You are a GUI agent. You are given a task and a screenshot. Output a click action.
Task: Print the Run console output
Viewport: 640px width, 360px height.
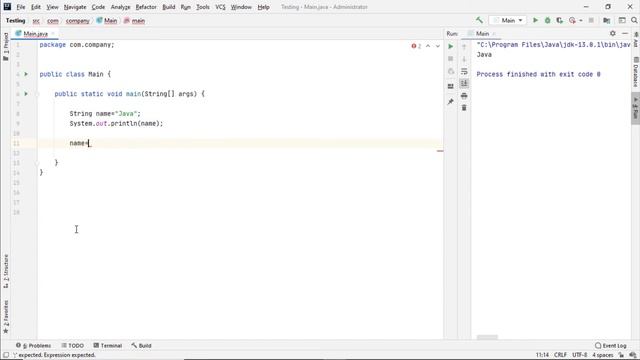click(464, 96)
